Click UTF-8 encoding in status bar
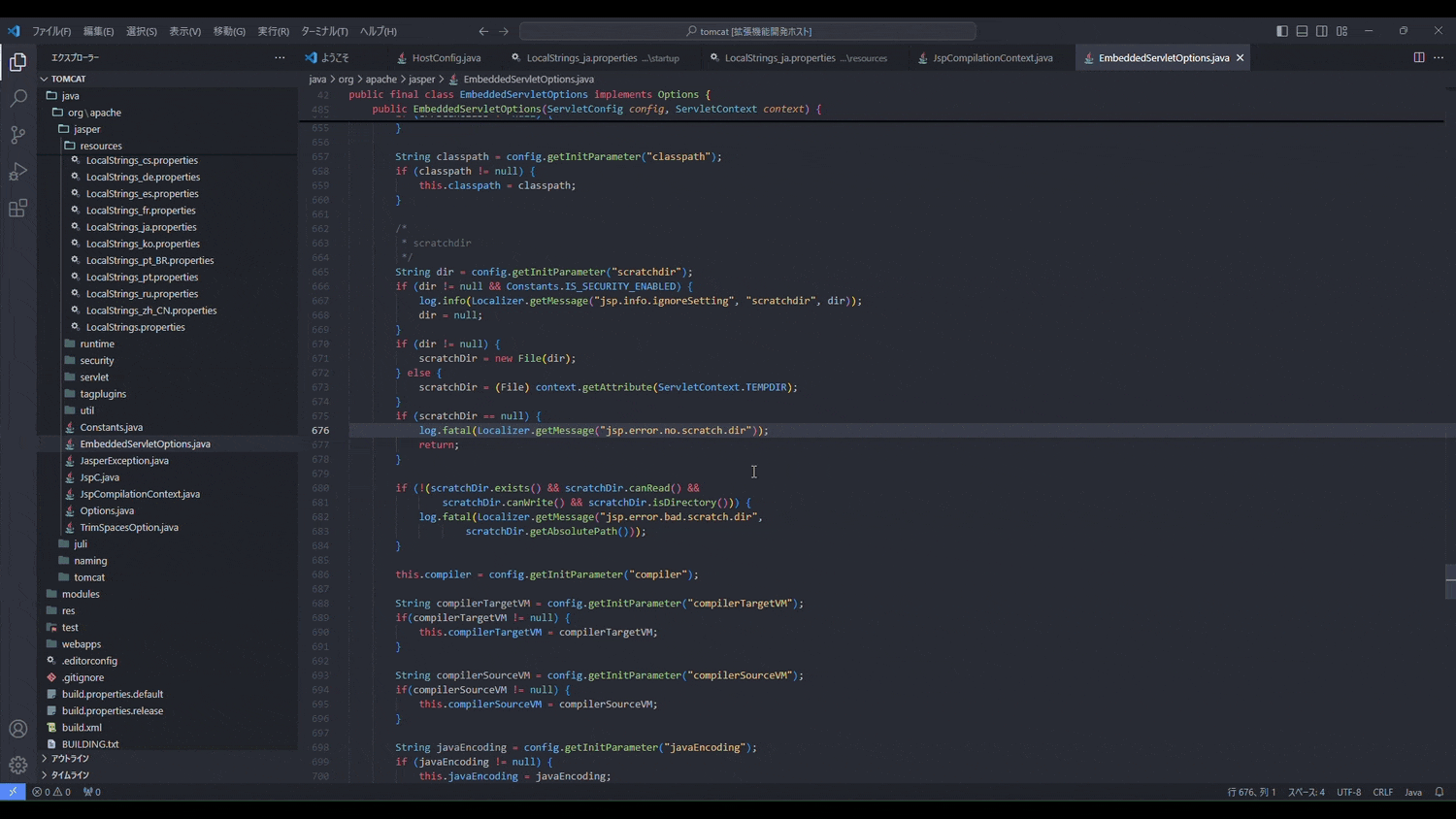Viewport: 1456px width, 819px height. (1348, 792)
